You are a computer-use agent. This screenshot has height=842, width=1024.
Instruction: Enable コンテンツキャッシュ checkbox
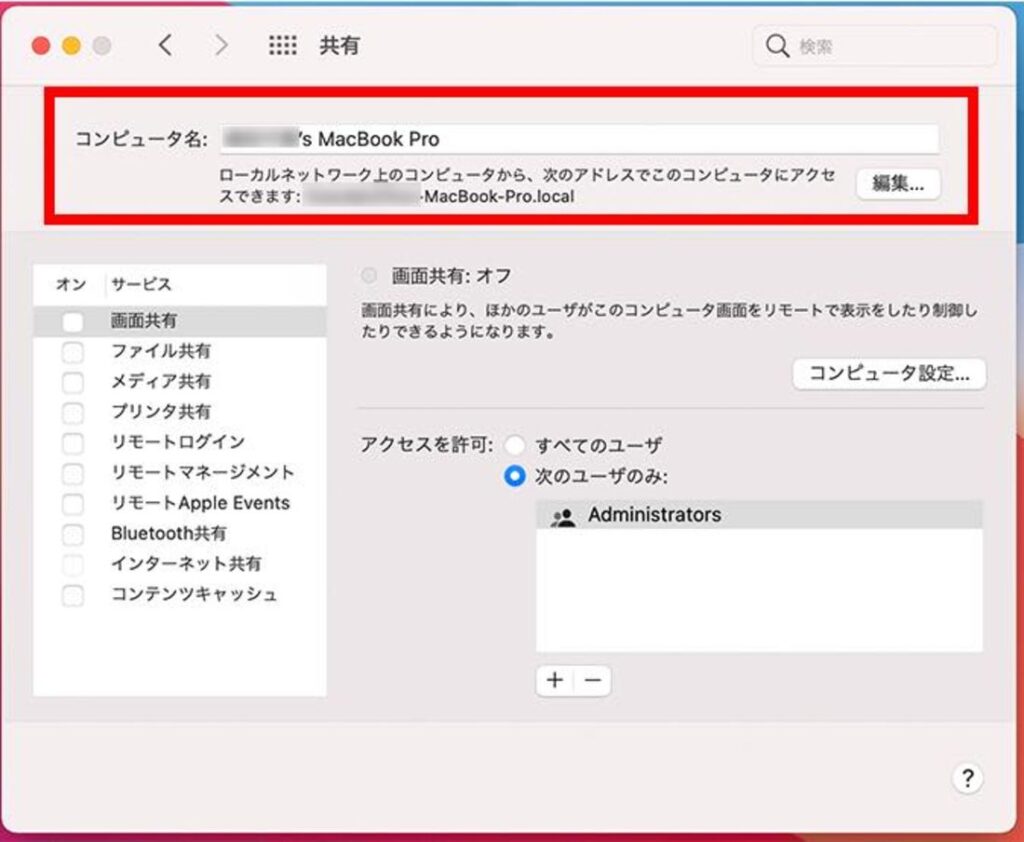(x=72, y=595)
